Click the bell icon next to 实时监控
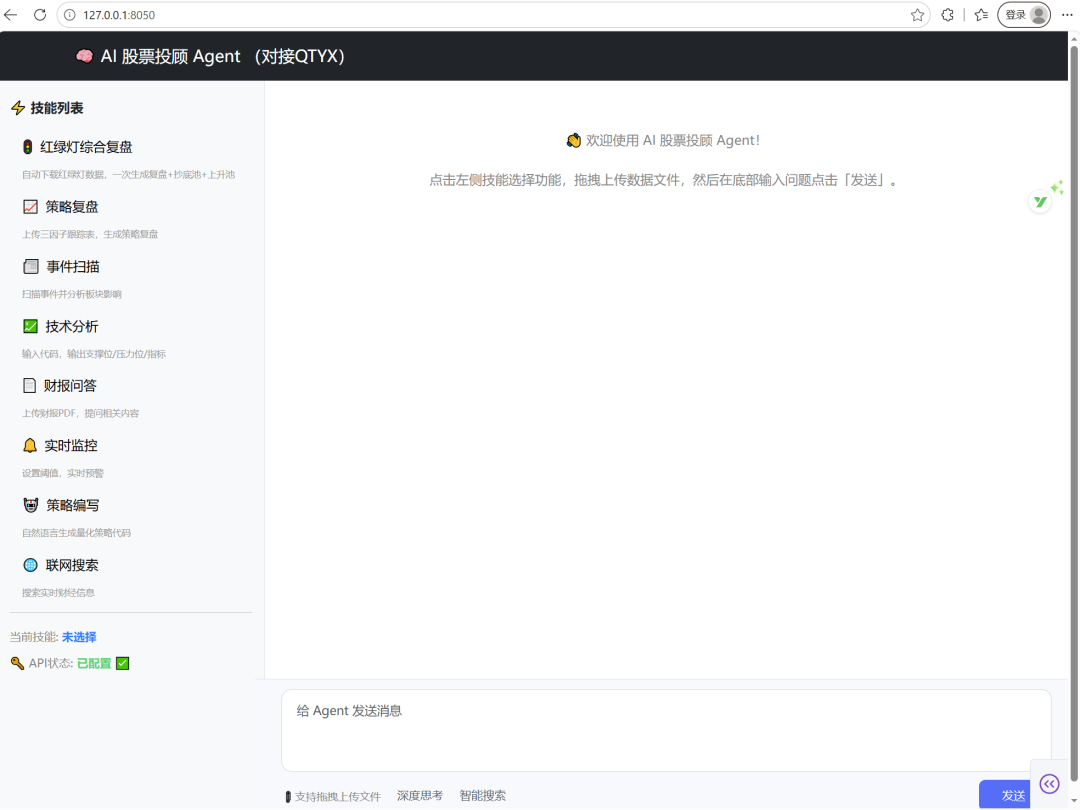Image resolution: width=1080 pixels, height=810 pixels. pyautogui.click(x=30, y=446)
